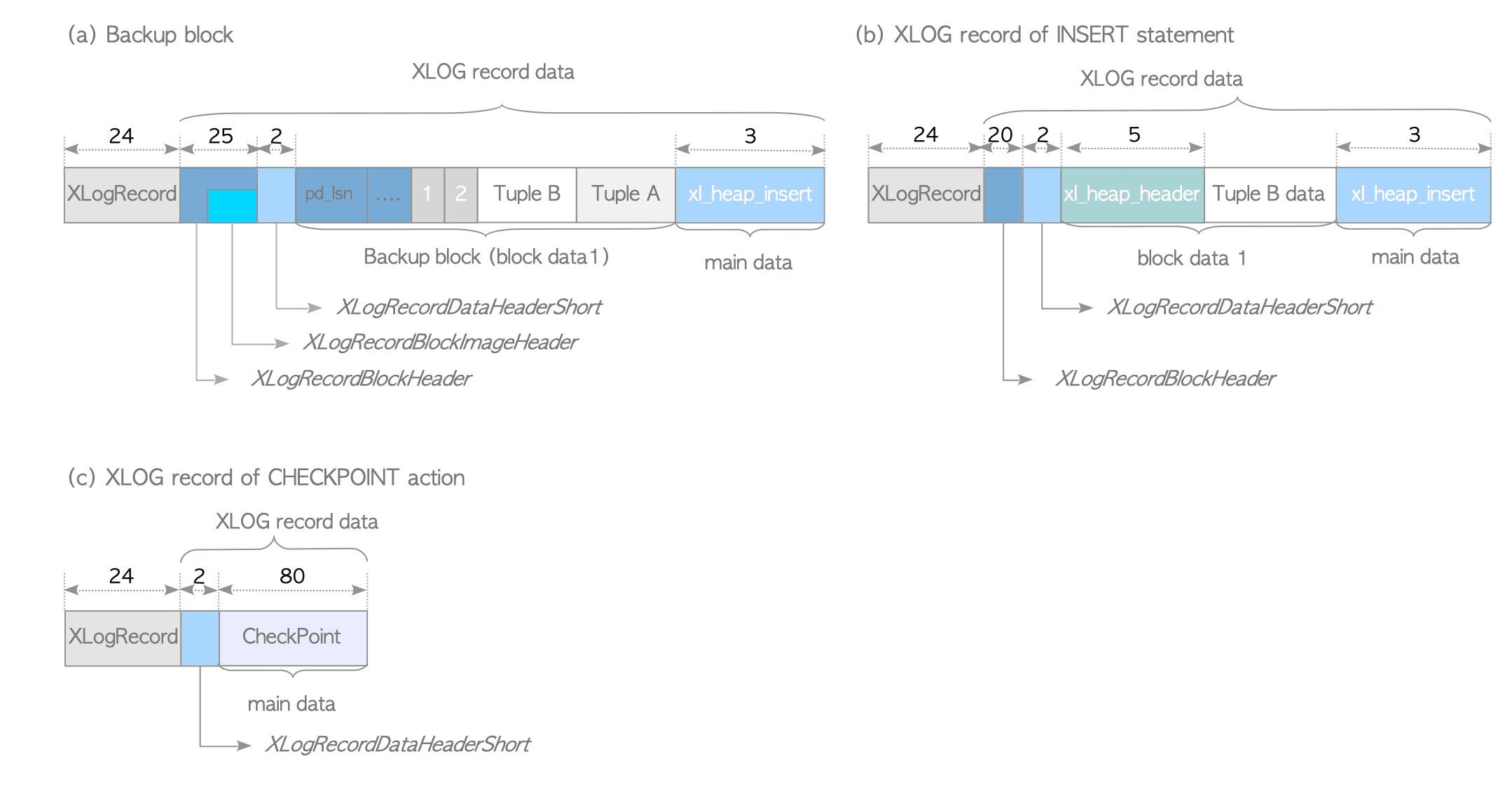This screenshot has width=1512, height=796.
Task: Click the Backup block (block data1) brace label
Action: click(486, 256)
